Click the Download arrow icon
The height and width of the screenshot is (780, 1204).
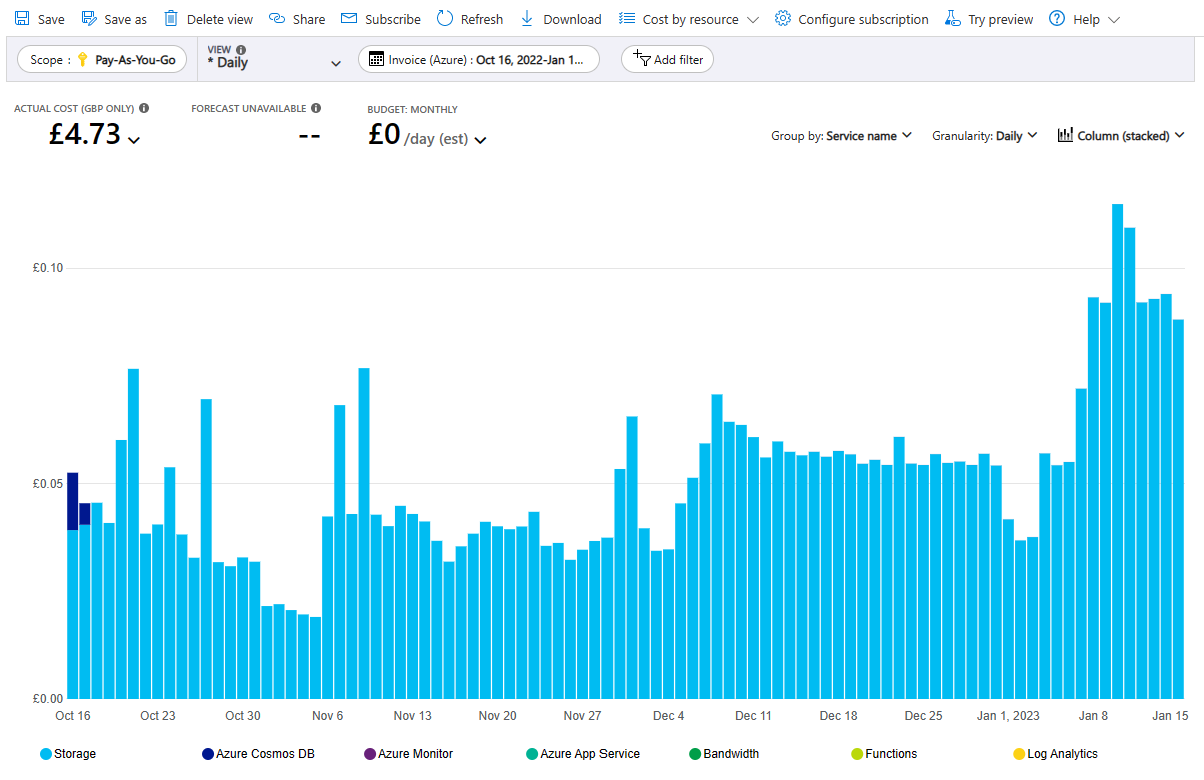coord(527,19)
